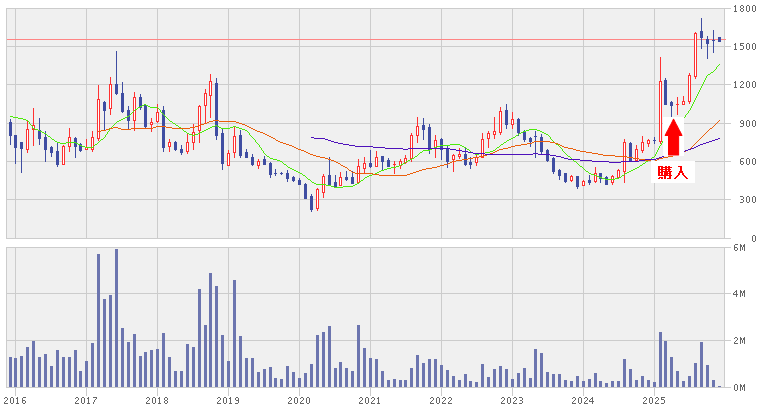Click the 0M volume axis label
The width and height of the screenshot is (760, 409).
click(x=740, y=387)
